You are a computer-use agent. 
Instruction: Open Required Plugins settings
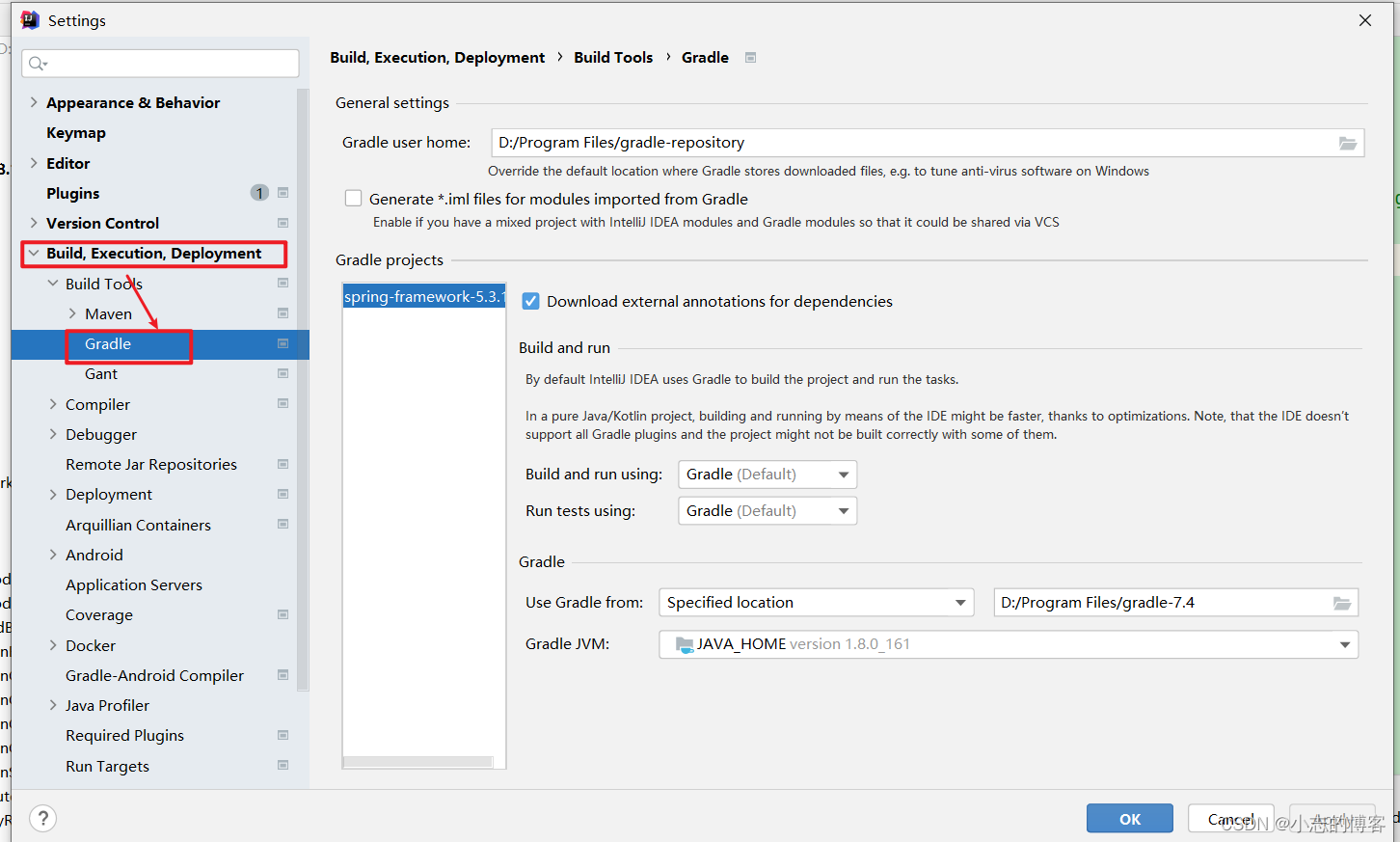pyautogui.click(x=124, y=736)
